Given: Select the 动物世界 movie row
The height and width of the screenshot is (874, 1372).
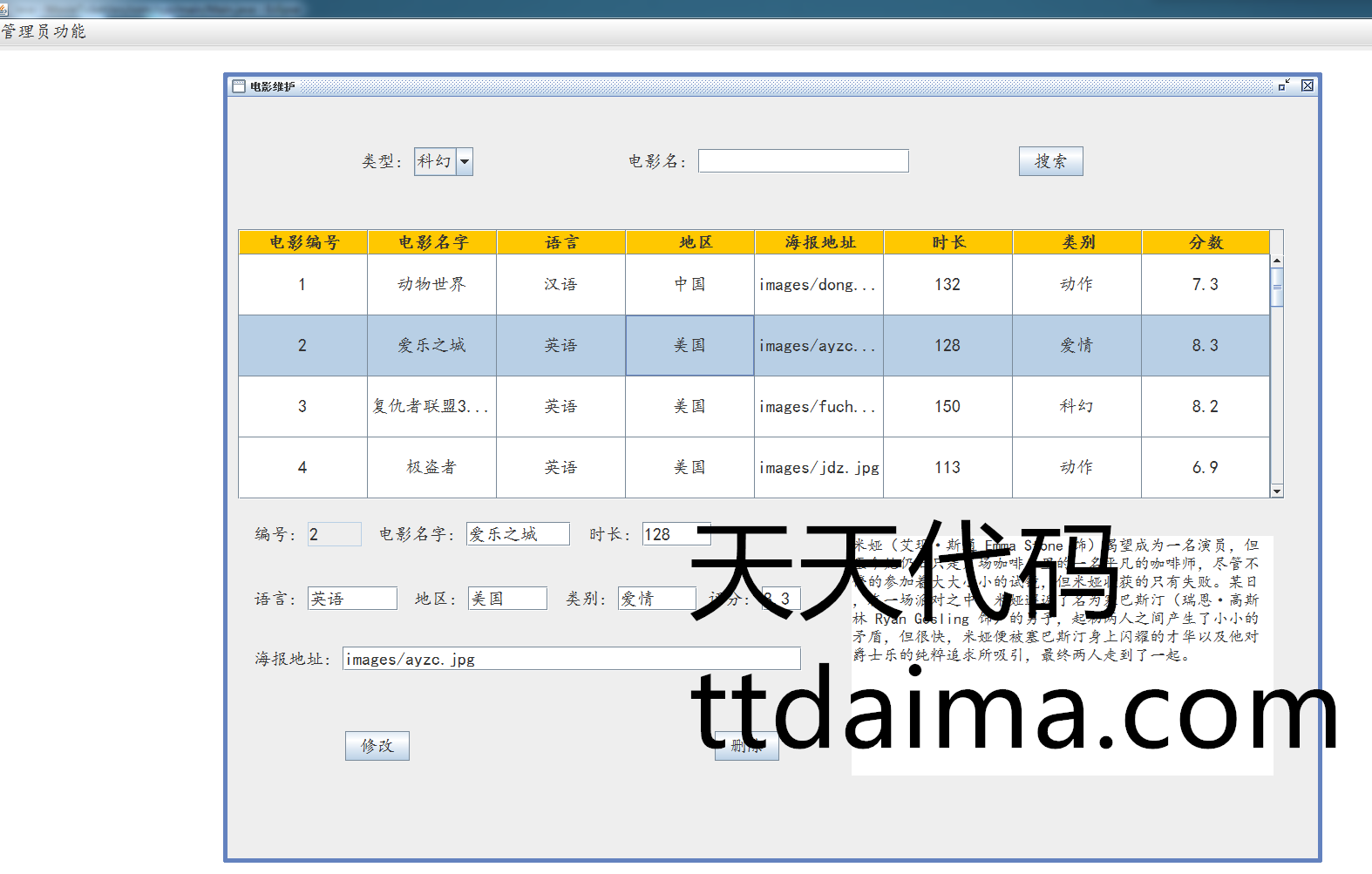Looking at the screenshot, I should point(431,285).
